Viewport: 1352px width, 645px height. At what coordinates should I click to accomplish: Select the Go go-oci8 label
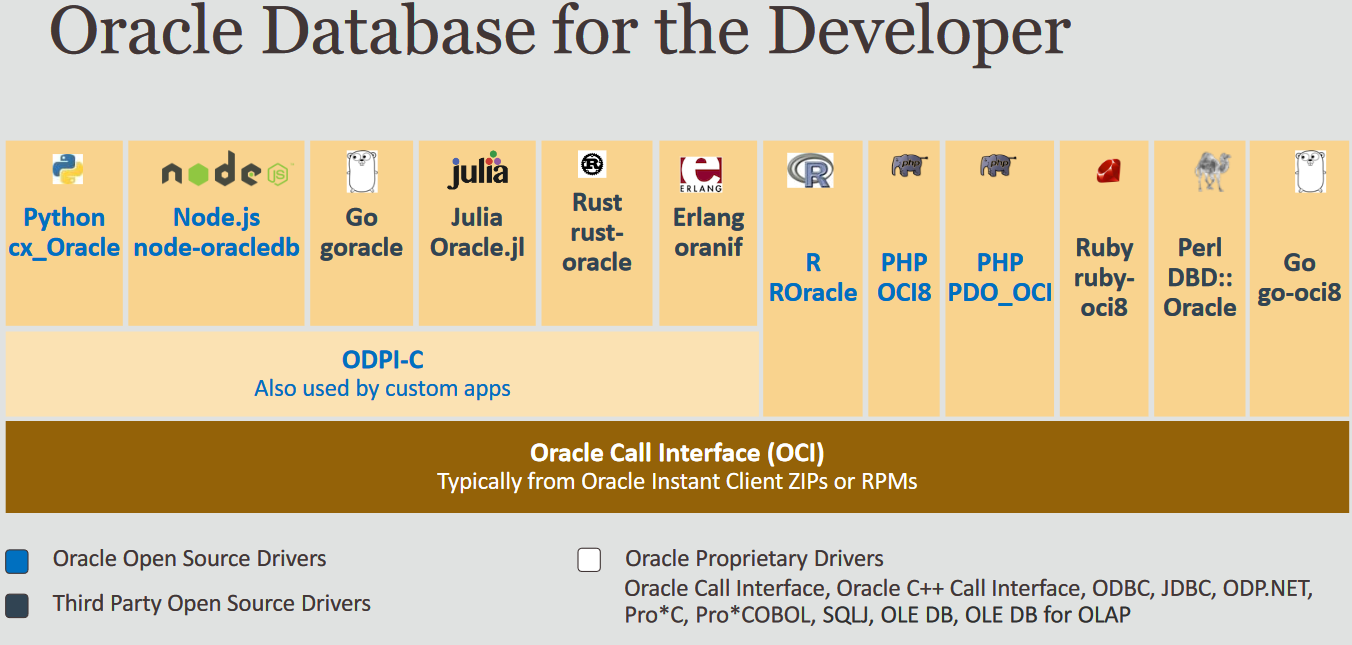pos(1299,277)
